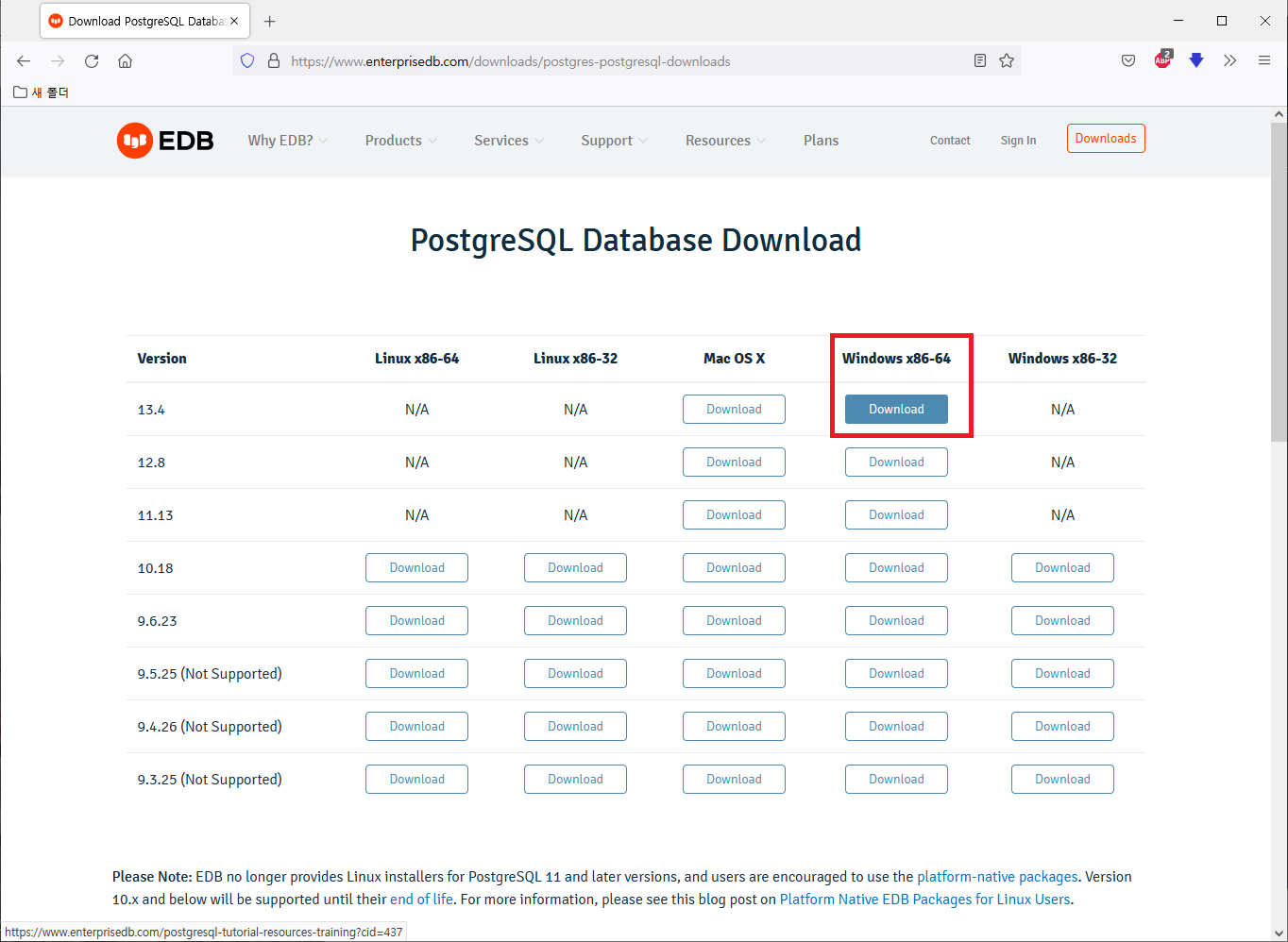This screenshot has height=942, width=1288.
Task: Open the Adblock Plus extension icon
Action: [1162, 60]
